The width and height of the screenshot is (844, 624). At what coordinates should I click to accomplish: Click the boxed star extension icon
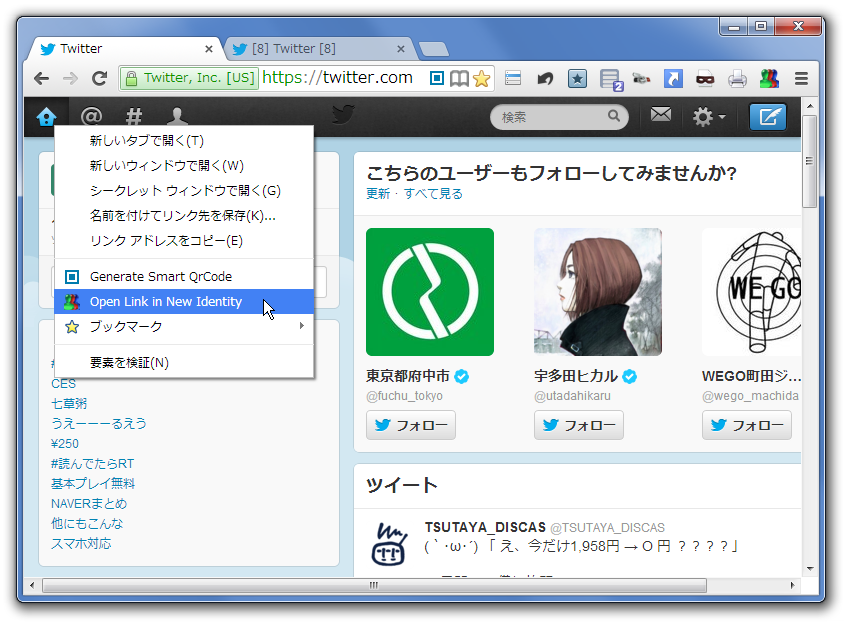[x=577, y=79]
